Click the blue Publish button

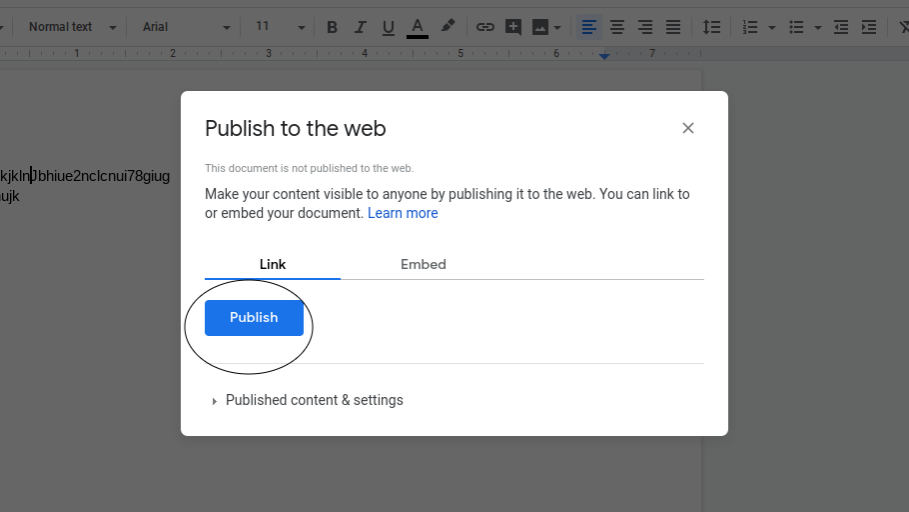point(254,317)
